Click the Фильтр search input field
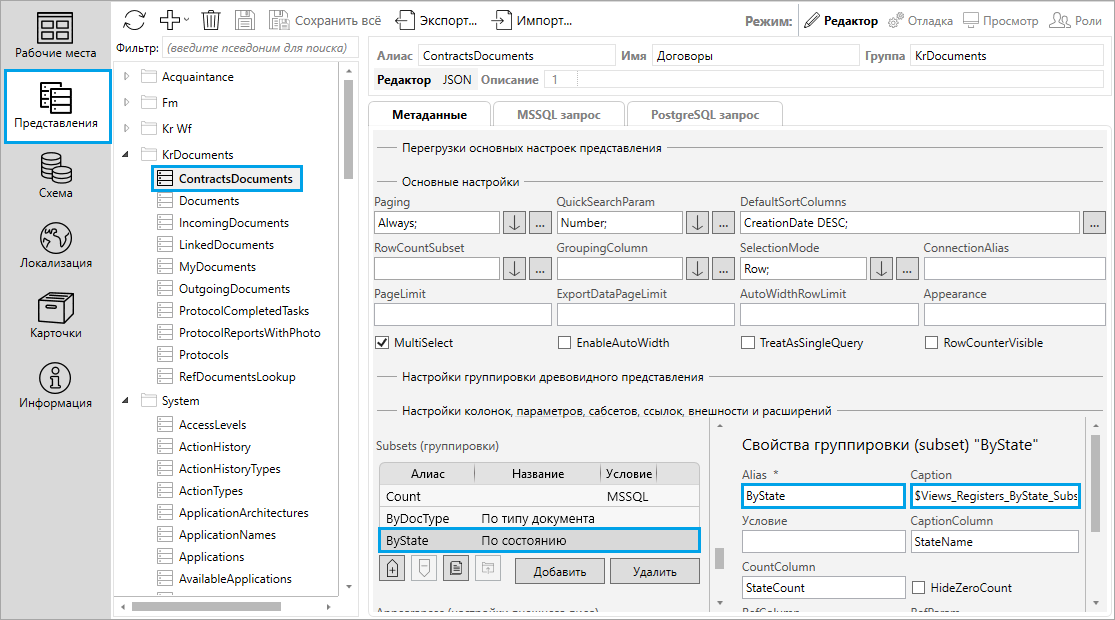The height and width of the screenshot is (620, 1115). (x=258, y=47)
